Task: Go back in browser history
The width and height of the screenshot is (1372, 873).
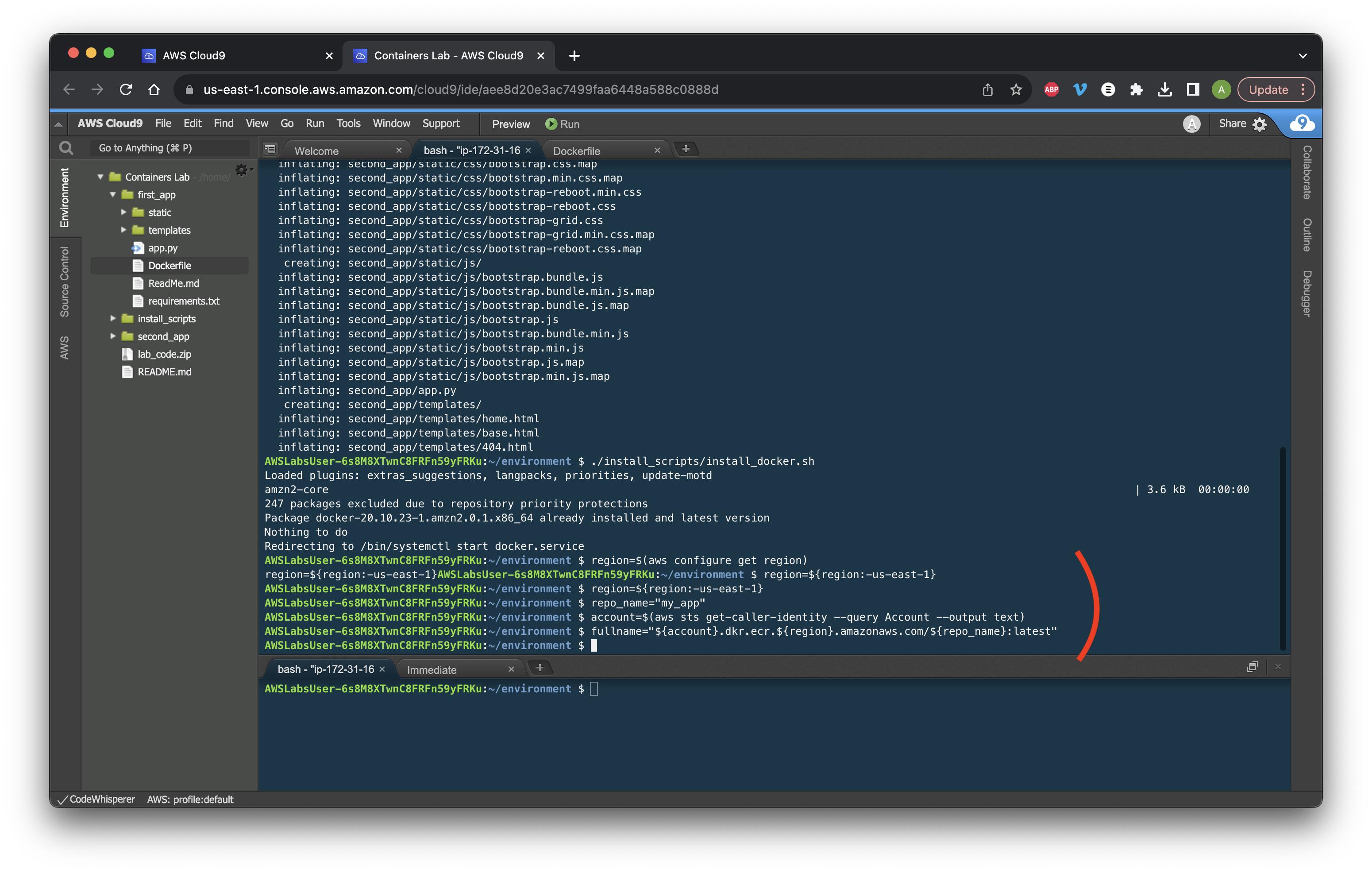Action: [x=69, y=89]
